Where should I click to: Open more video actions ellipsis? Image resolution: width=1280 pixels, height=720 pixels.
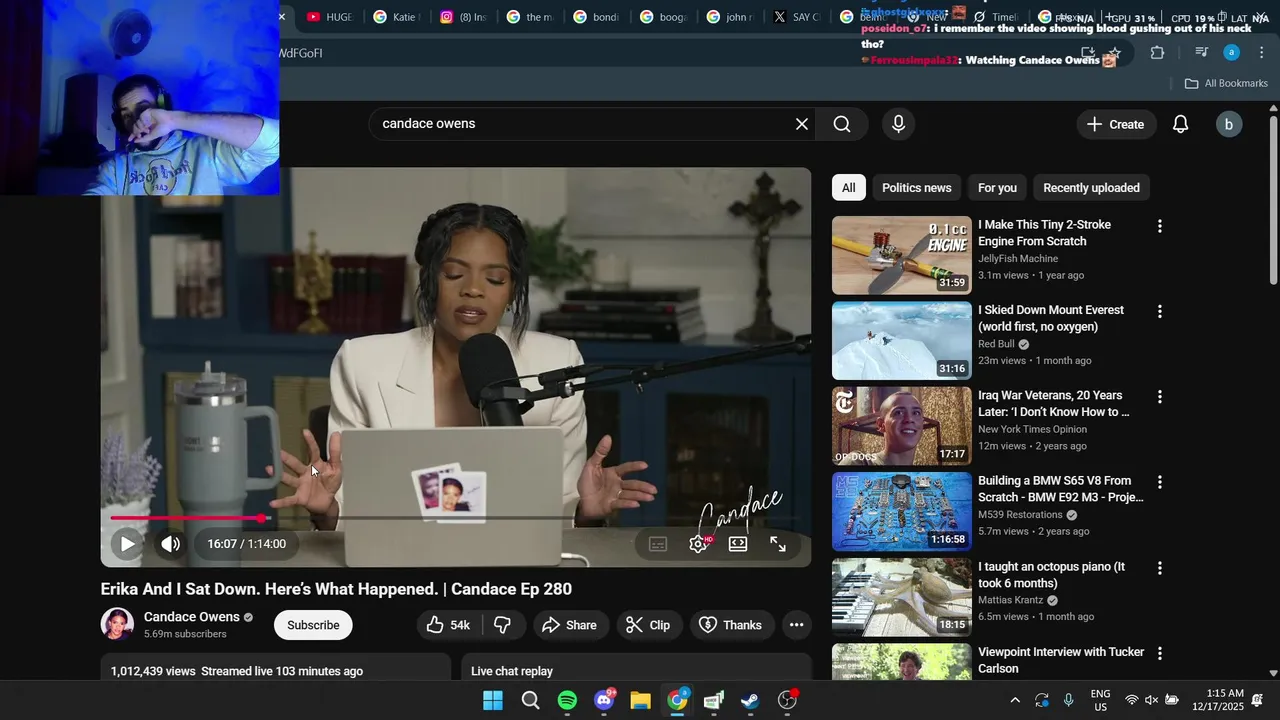(796, 625)
